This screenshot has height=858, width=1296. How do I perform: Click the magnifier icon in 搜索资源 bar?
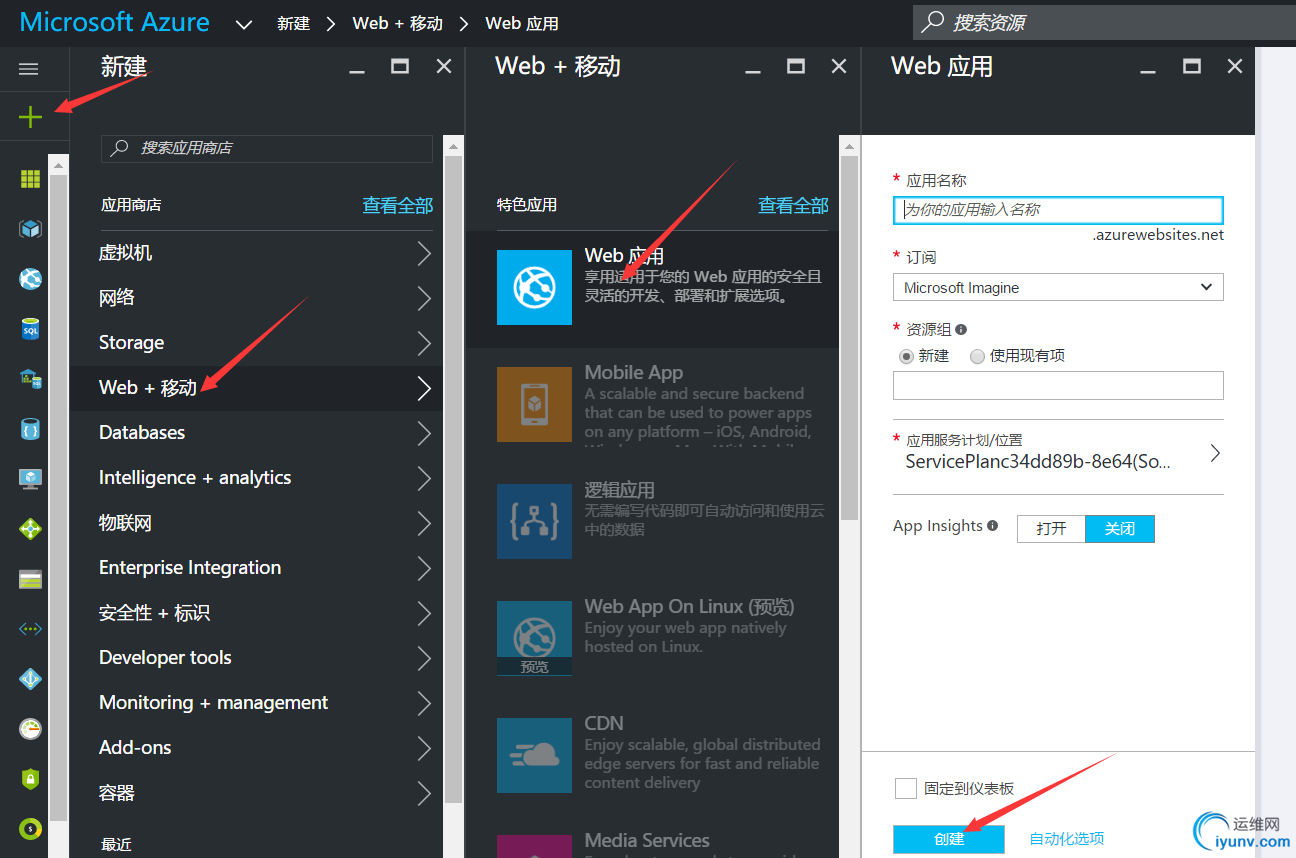pos(932,22)
